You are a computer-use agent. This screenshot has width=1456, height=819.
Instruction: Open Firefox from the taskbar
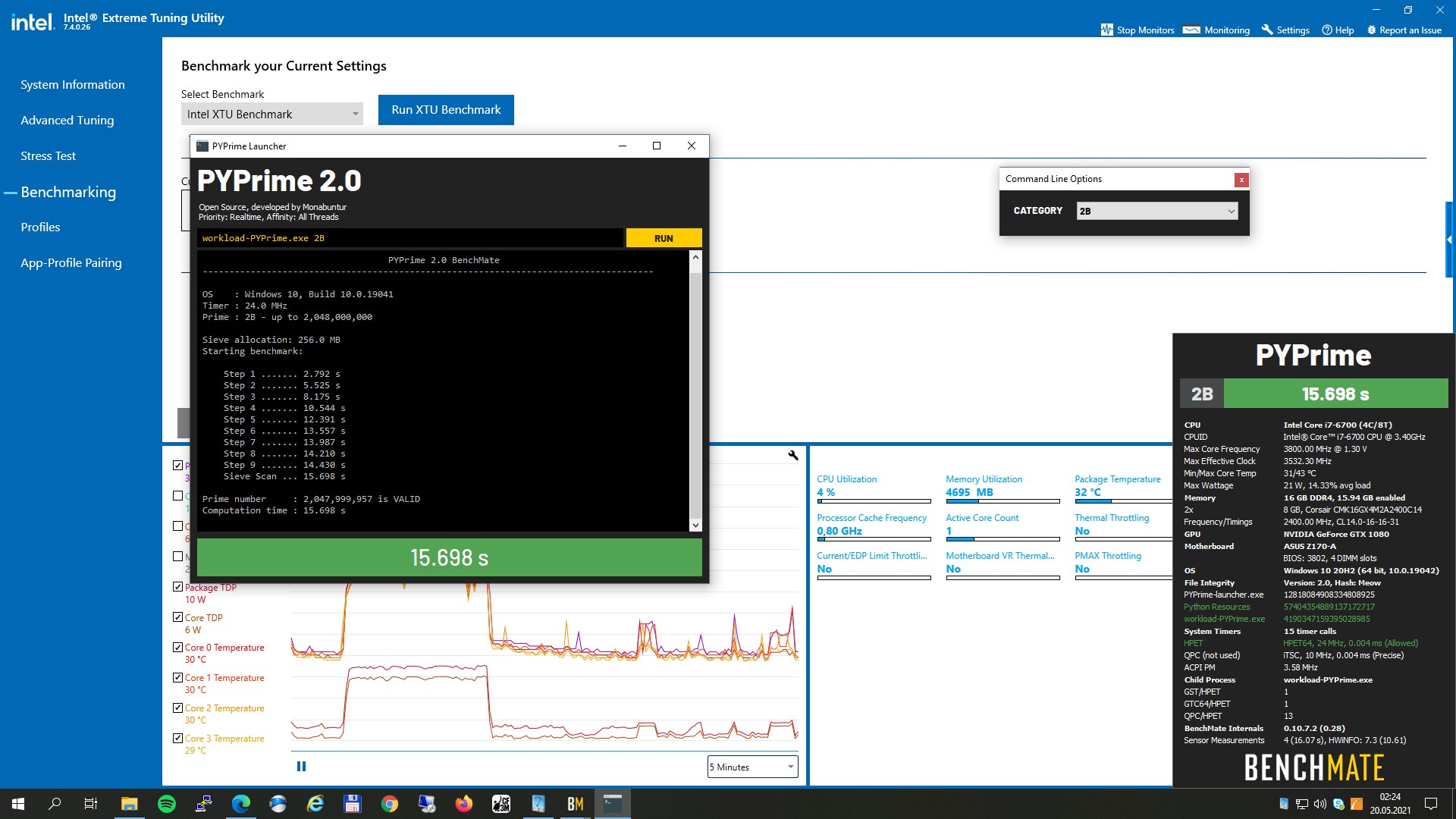463,804
